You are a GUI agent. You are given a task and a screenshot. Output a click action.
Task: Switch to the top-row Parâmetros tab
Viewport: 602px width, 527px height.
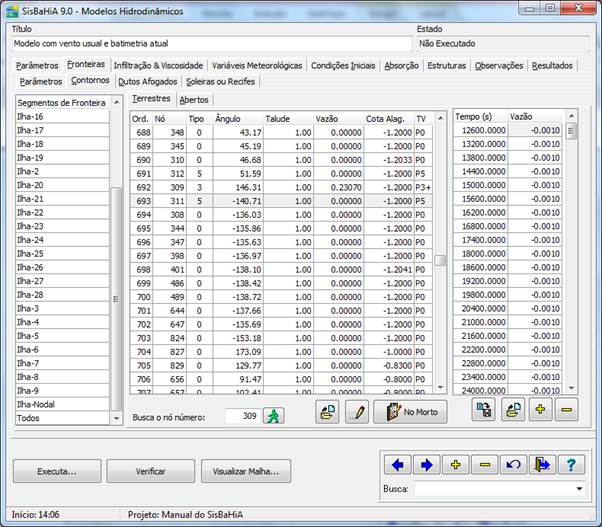click(x=37, y=66)
